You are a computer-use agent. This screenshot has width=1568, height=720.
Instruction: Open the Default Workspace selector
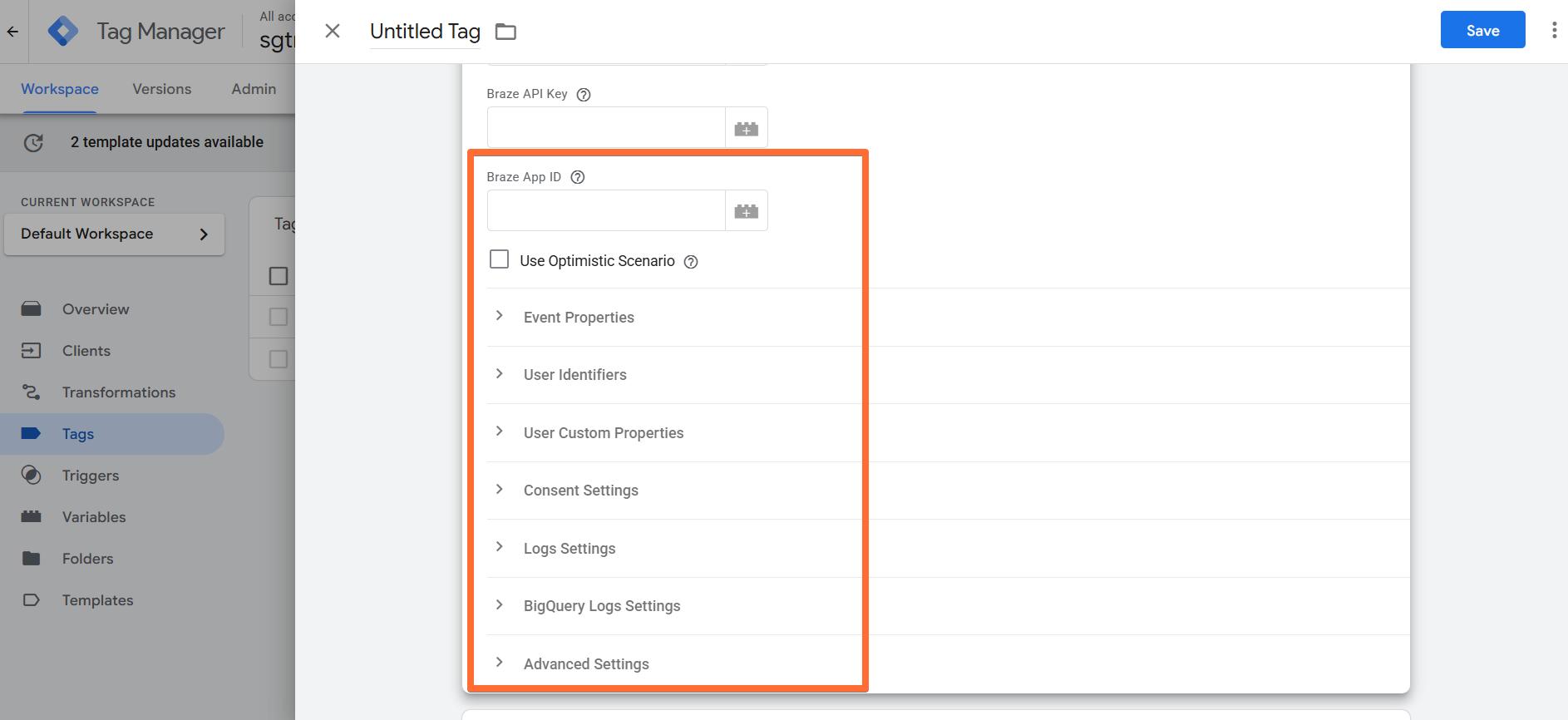pyautogui.click(x=115, y=234)
